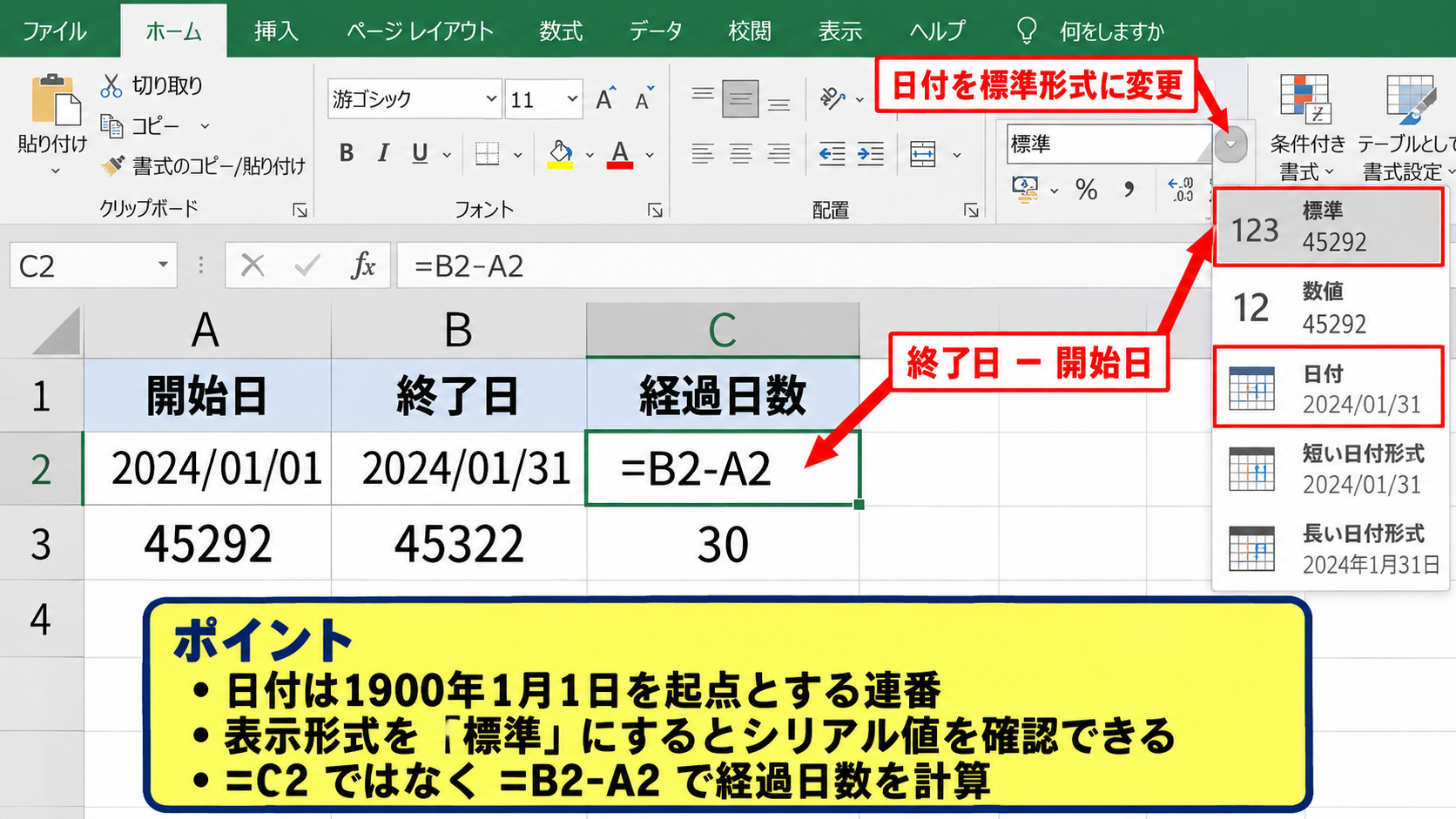Click the cell borders icon

(487, 155)
